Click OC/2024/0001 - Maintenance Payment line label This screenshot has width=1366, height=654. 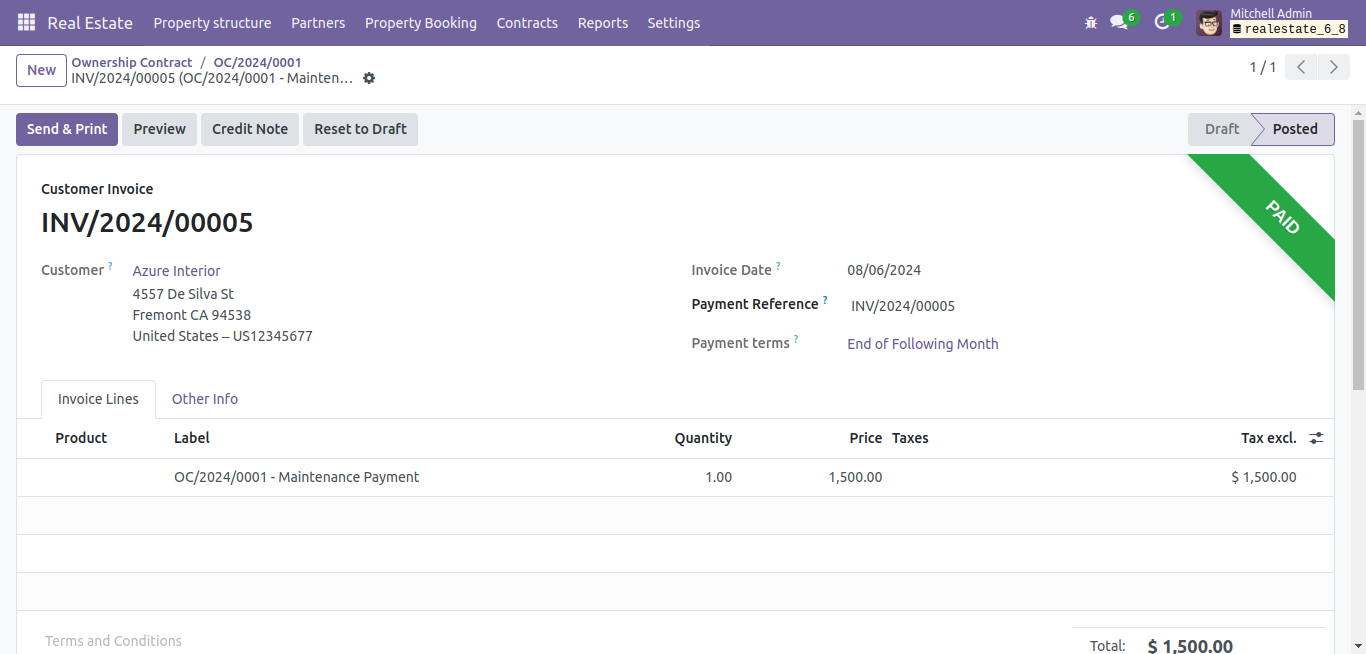tap(297, 477)
